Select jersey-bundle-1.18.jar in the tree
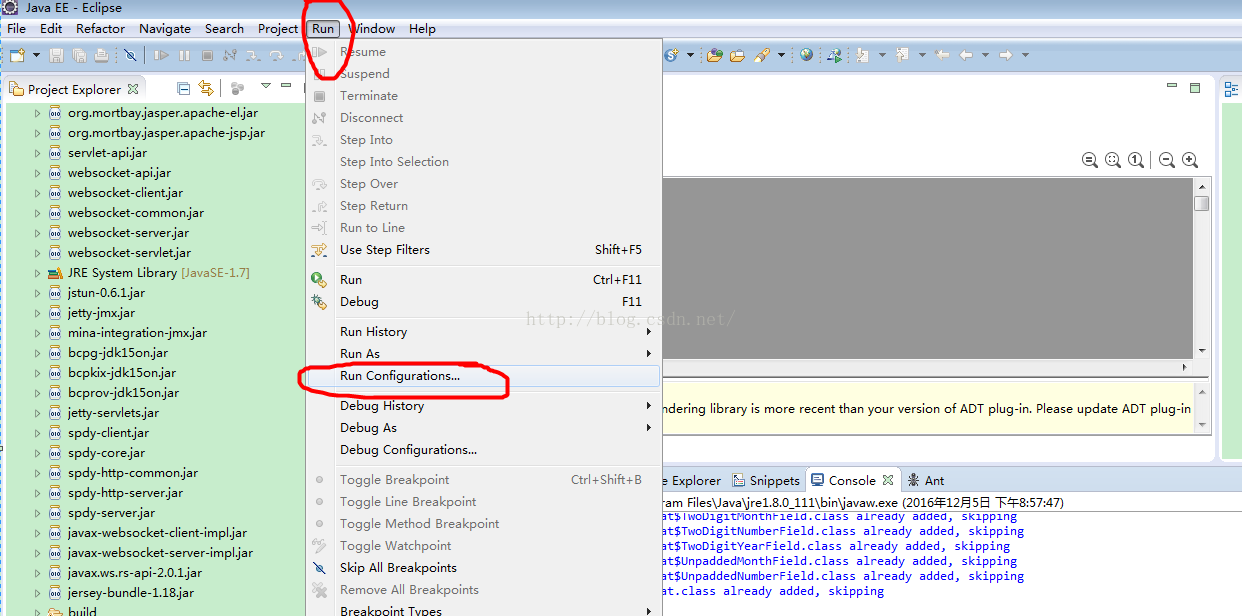Screen dimensions: 1242x616 (131, 593)
